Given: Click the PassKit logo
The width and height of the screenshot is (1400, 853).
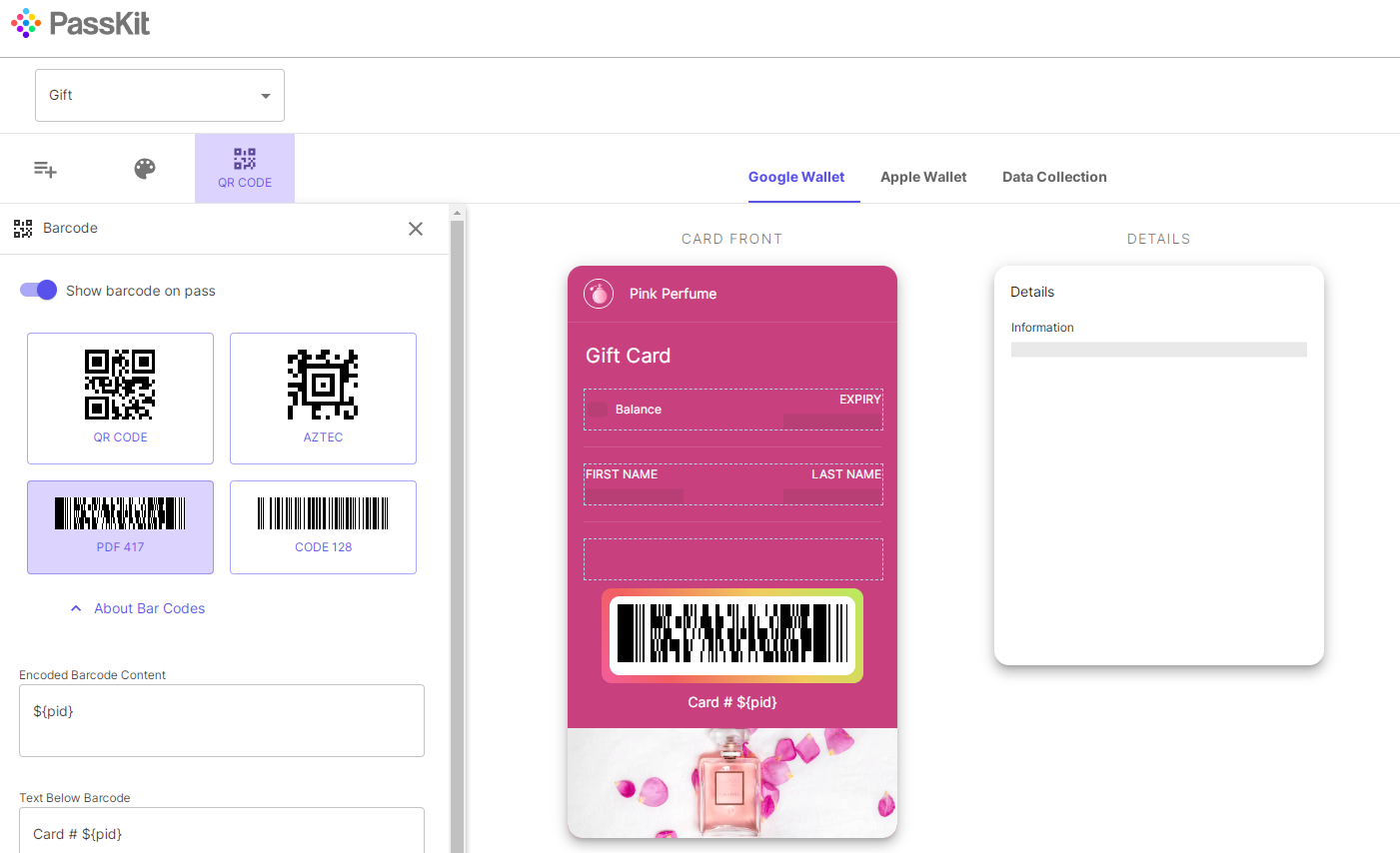Looking at the screenshot, I should coord(80,23).
